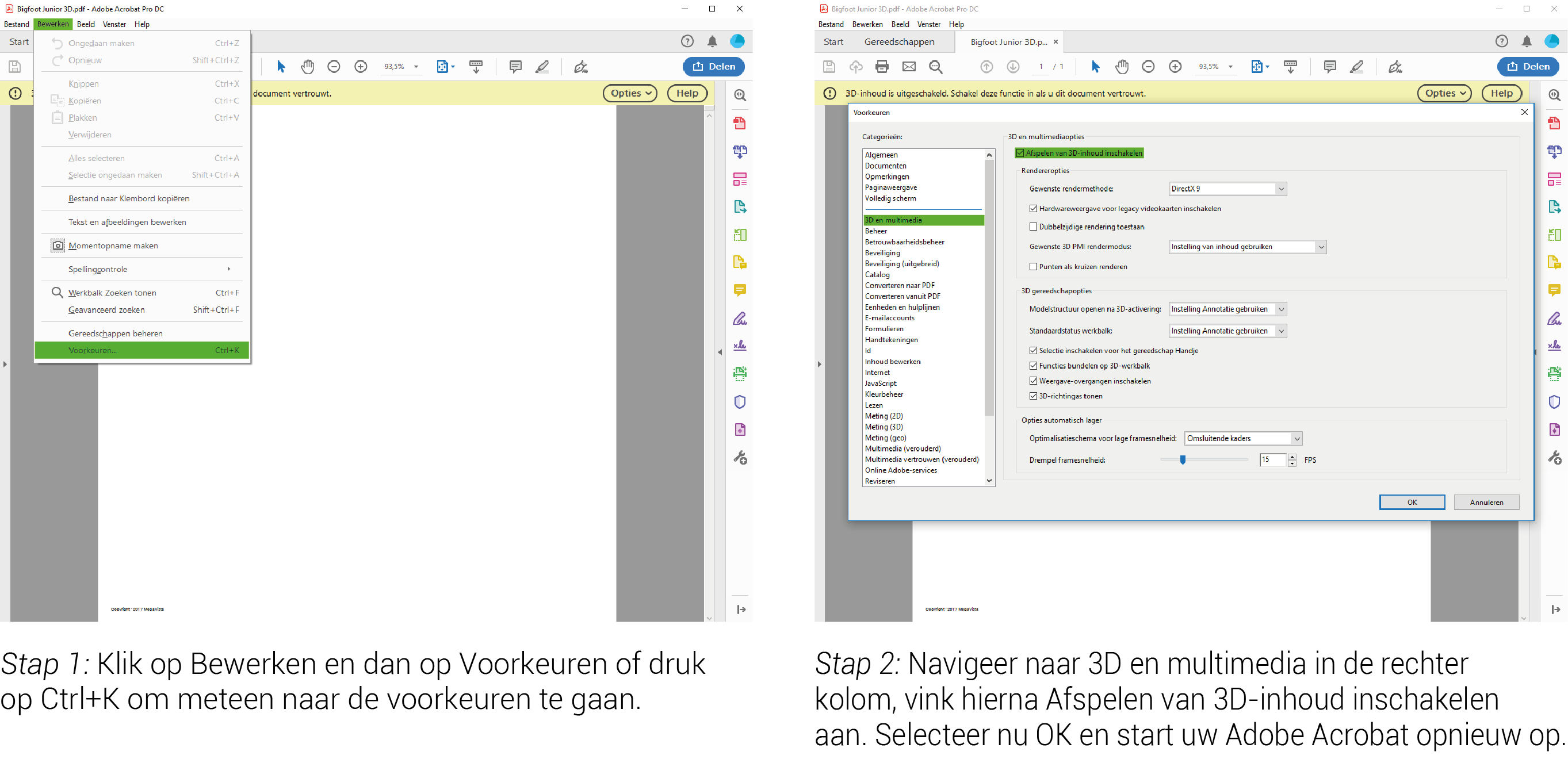Expand Spellingcontrole submenu
This screenshot has width=1568, height=759.
[x=142, y=270]
